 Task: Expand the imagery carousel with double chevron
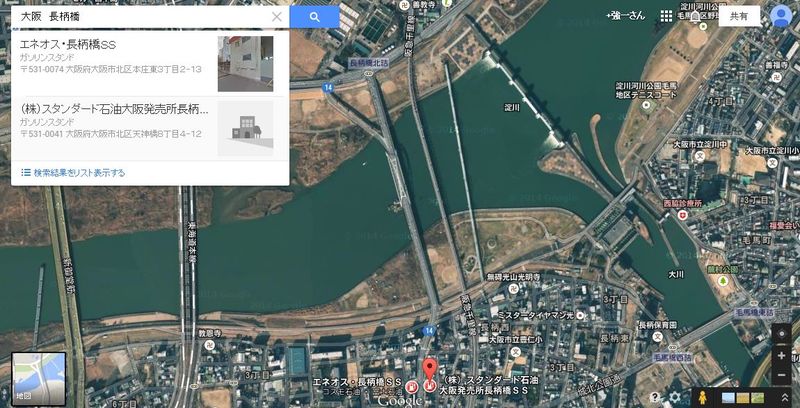point(785,397)
